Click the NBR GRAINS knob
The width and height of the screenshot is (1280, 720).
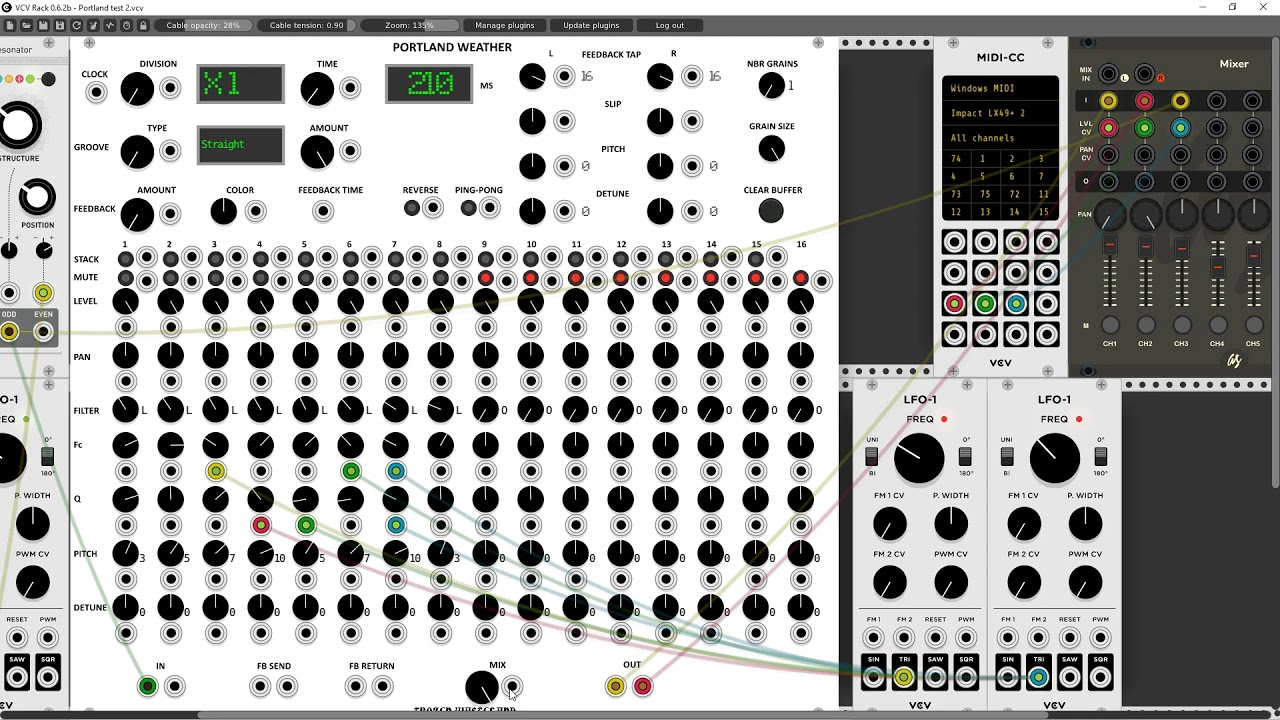771,87
